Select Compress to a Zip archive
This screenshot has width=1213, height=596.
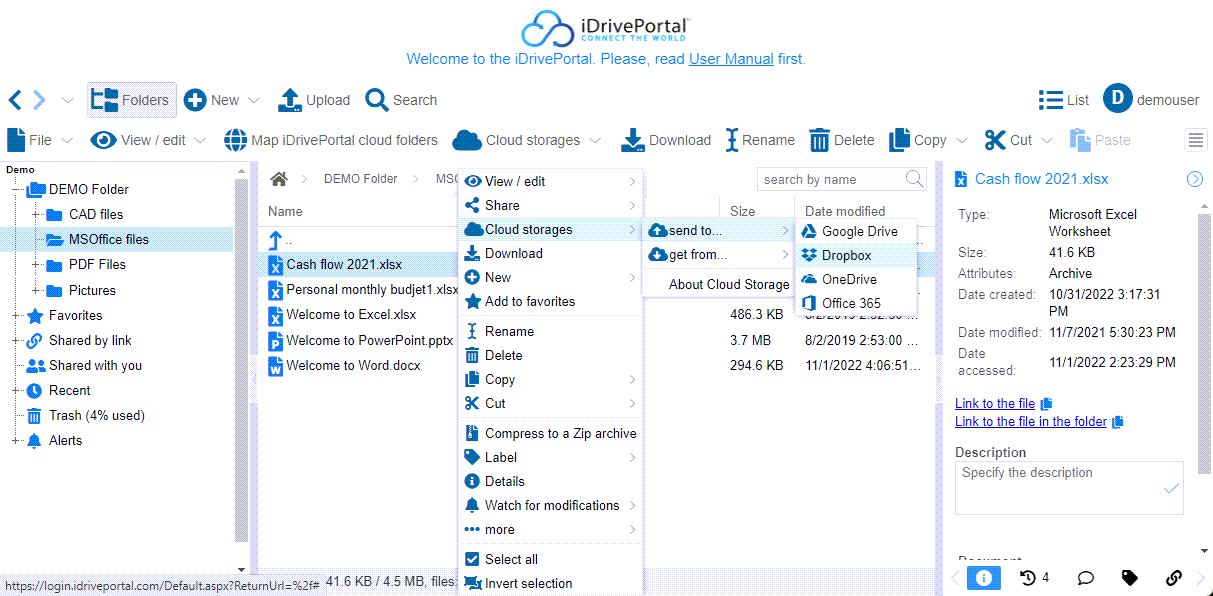560,433
